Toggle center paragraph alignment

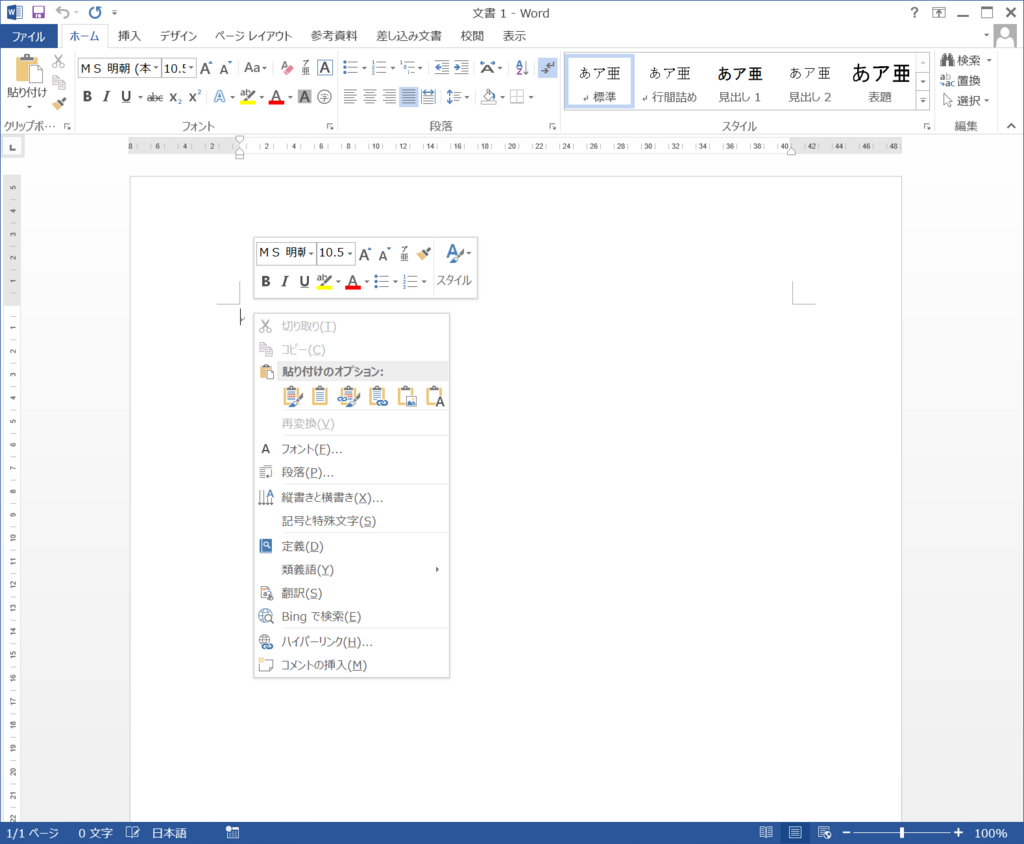[371, 97]
